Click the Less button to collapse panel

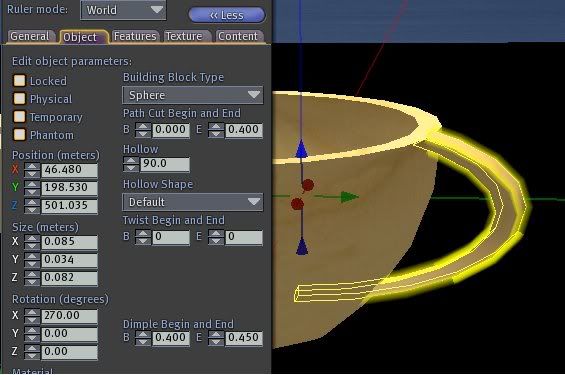coord(227,15)
